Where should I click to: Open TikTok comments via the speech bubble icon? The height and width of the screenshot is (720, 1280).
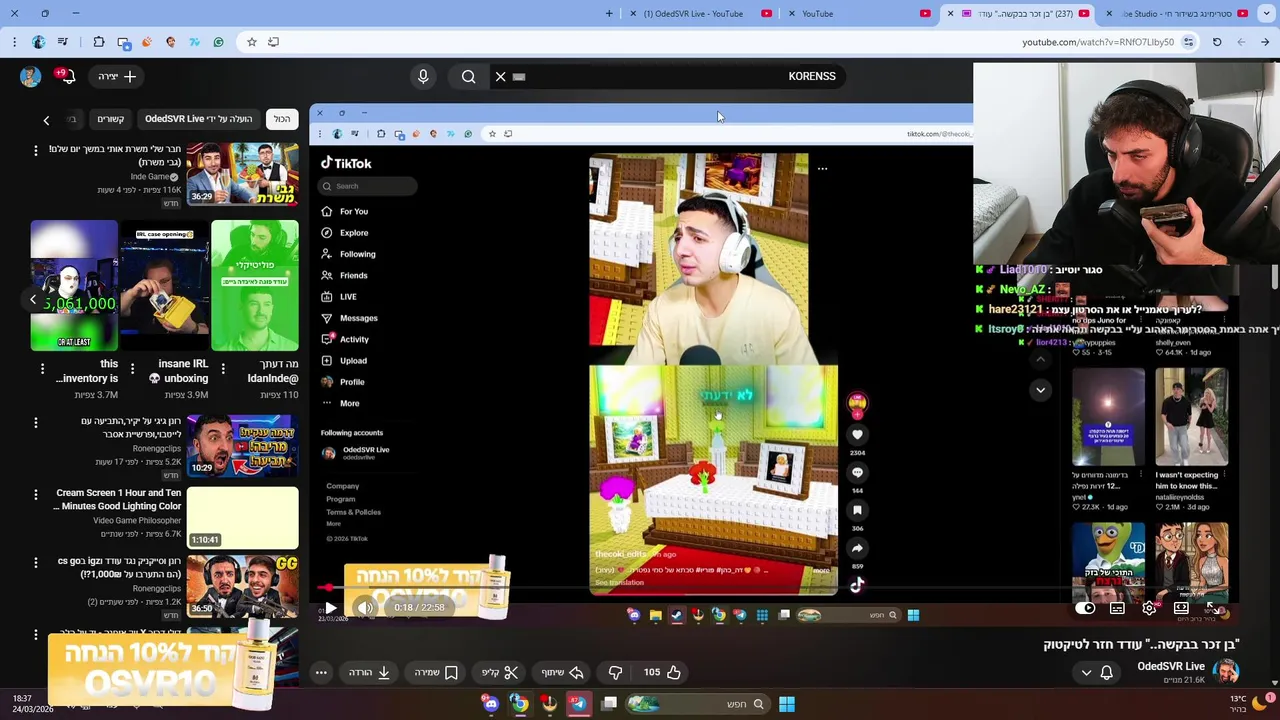[x=857, y=473]
